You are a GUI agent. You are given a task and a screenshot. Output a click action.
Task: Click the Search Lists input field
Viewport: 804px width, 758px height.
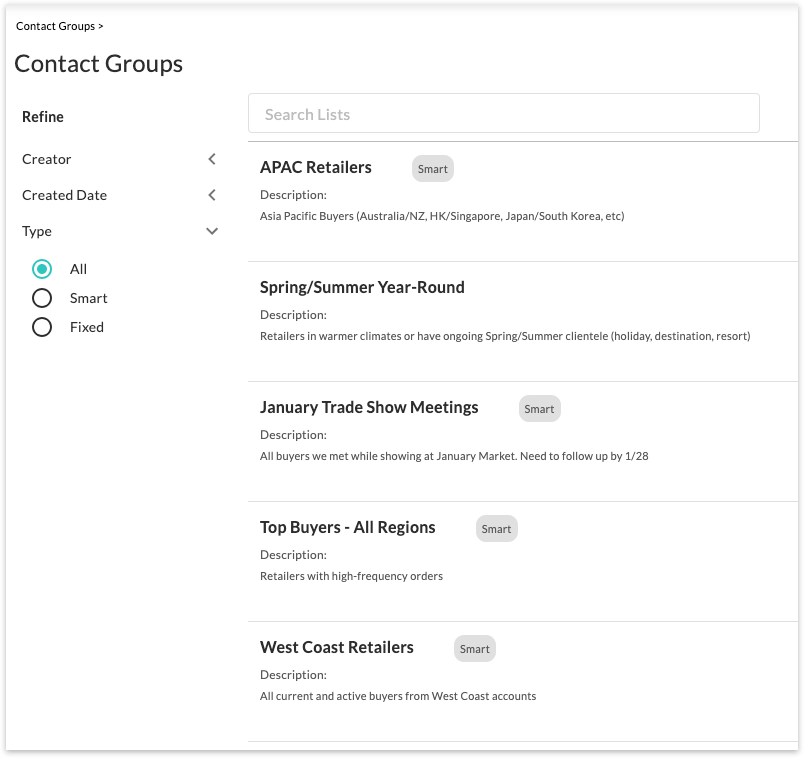click(x=504, y=113)
